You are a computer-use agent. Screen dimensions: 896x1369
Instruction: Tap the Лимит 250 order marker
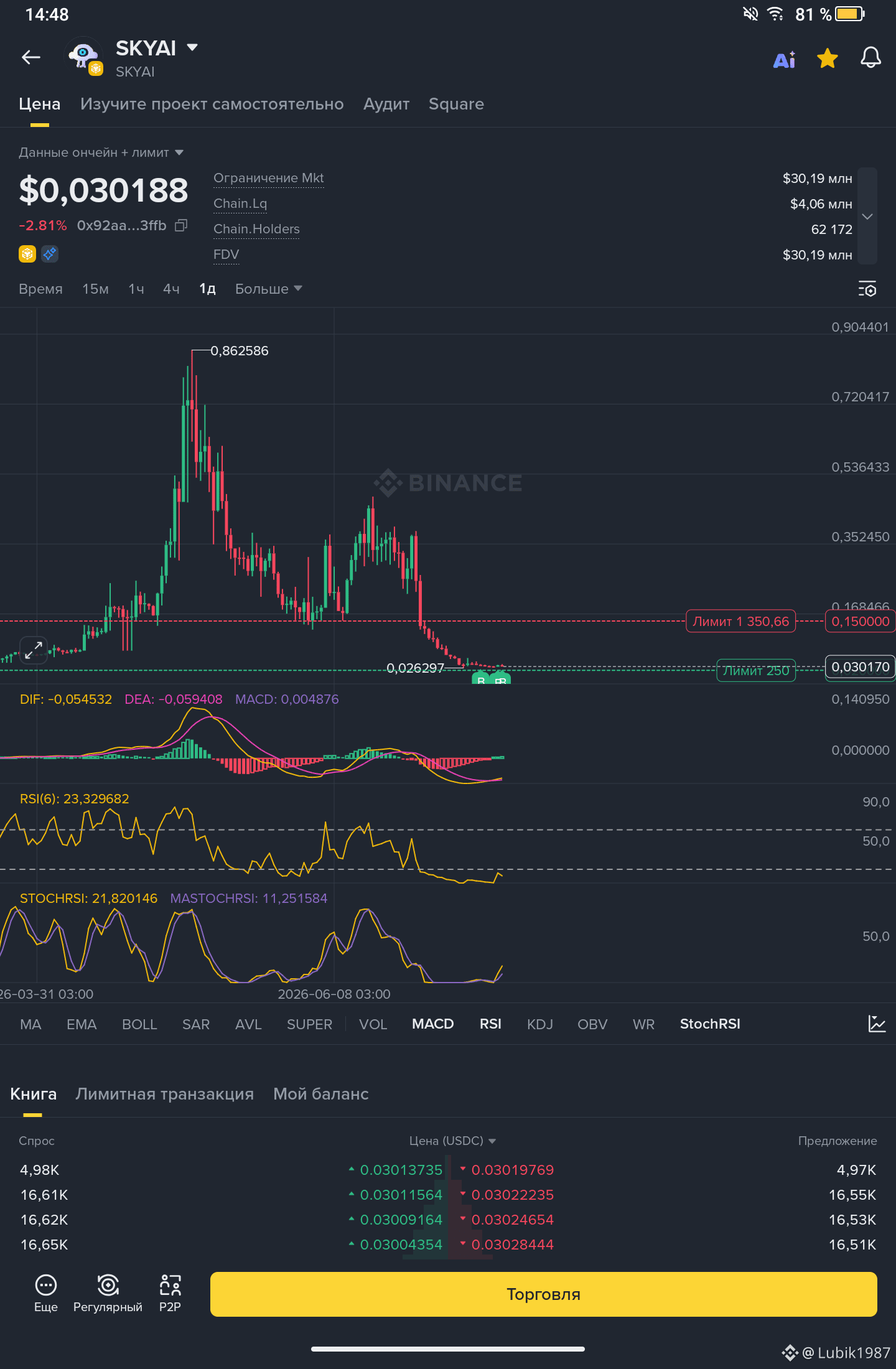pos(756,671)
